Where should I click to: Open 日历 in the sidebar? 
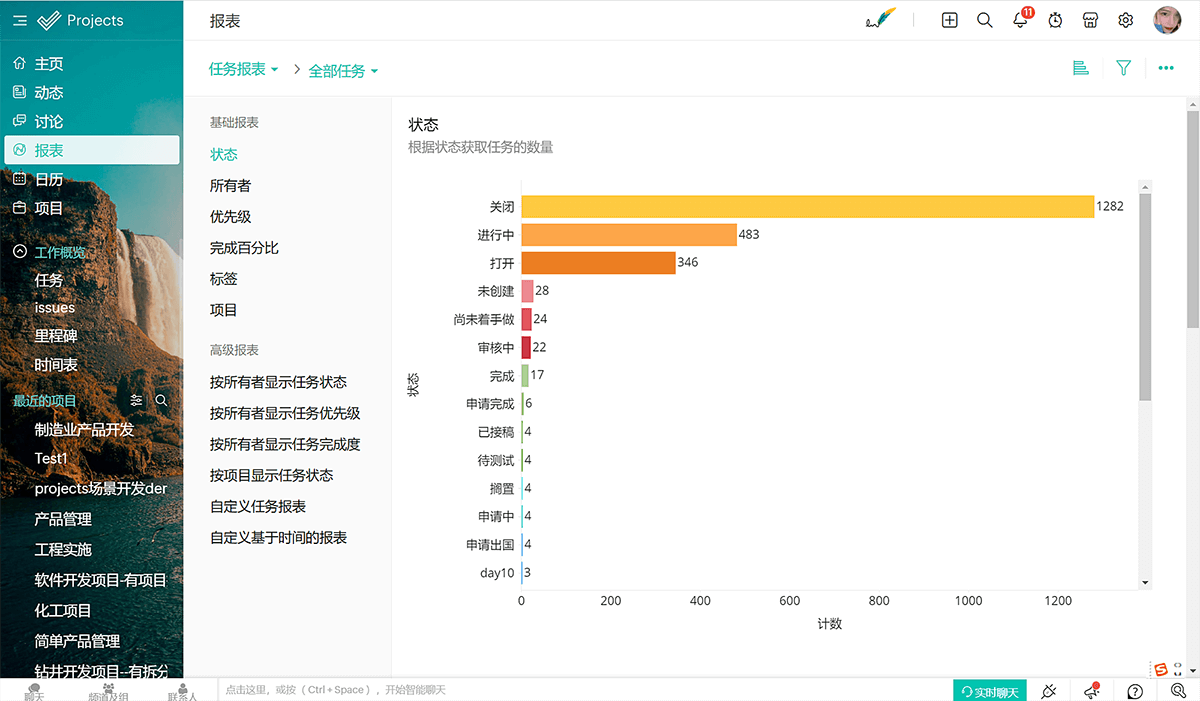pyautogui.click(x=49, y=180)
